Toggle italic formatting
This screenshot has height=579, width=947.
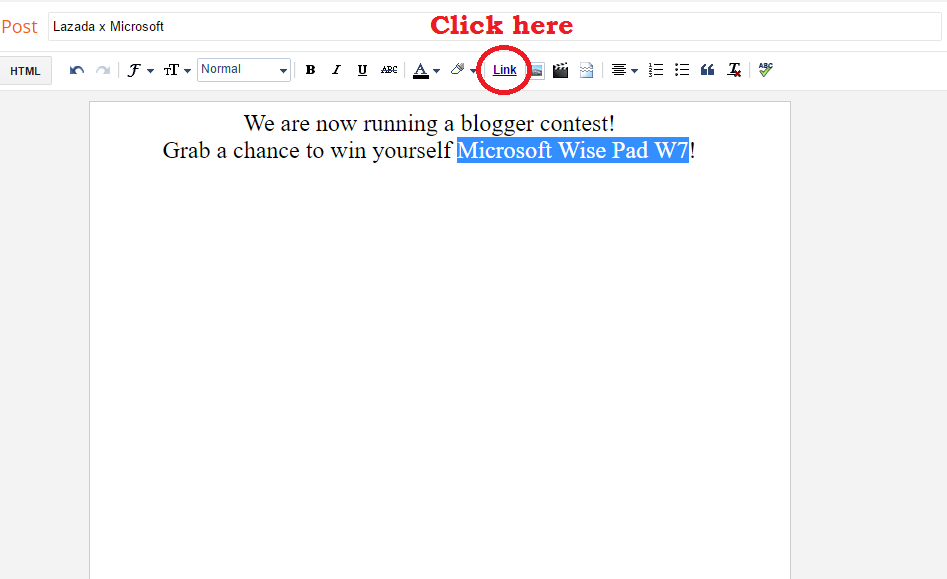coord(336,70)
